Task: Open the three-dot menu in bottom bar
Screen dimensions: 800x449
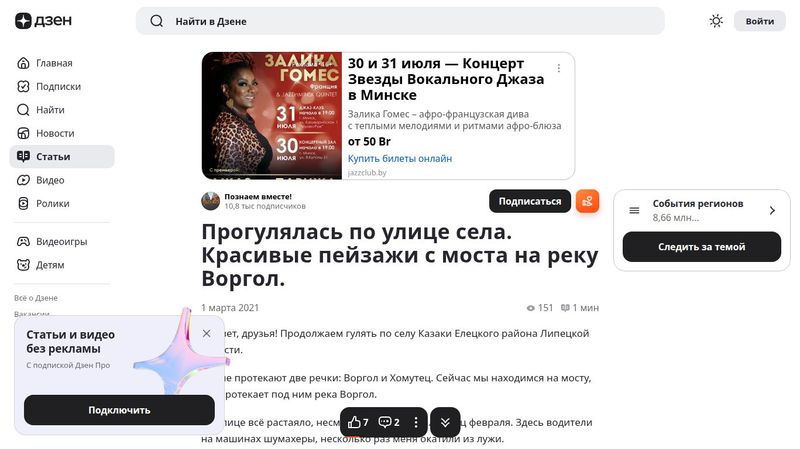Action: (x=416, y=422)
